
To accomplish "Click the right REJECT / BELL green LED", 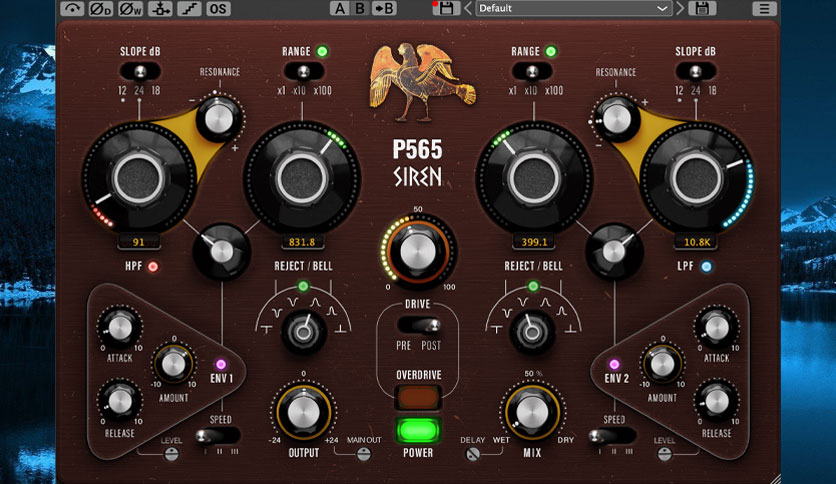I will tap(533, 286).
